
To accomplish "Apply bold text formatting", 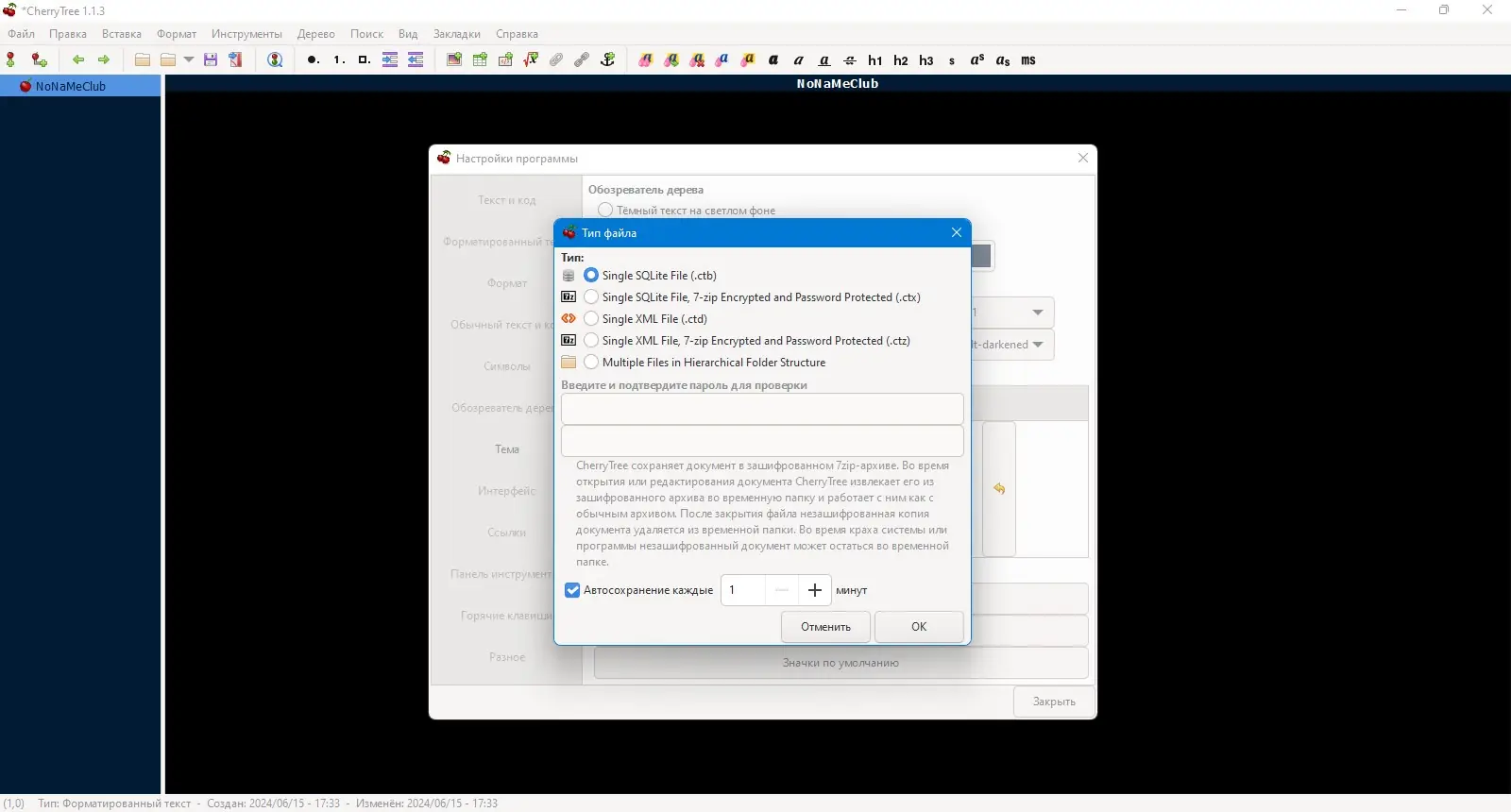I will [x=773, y=59].
